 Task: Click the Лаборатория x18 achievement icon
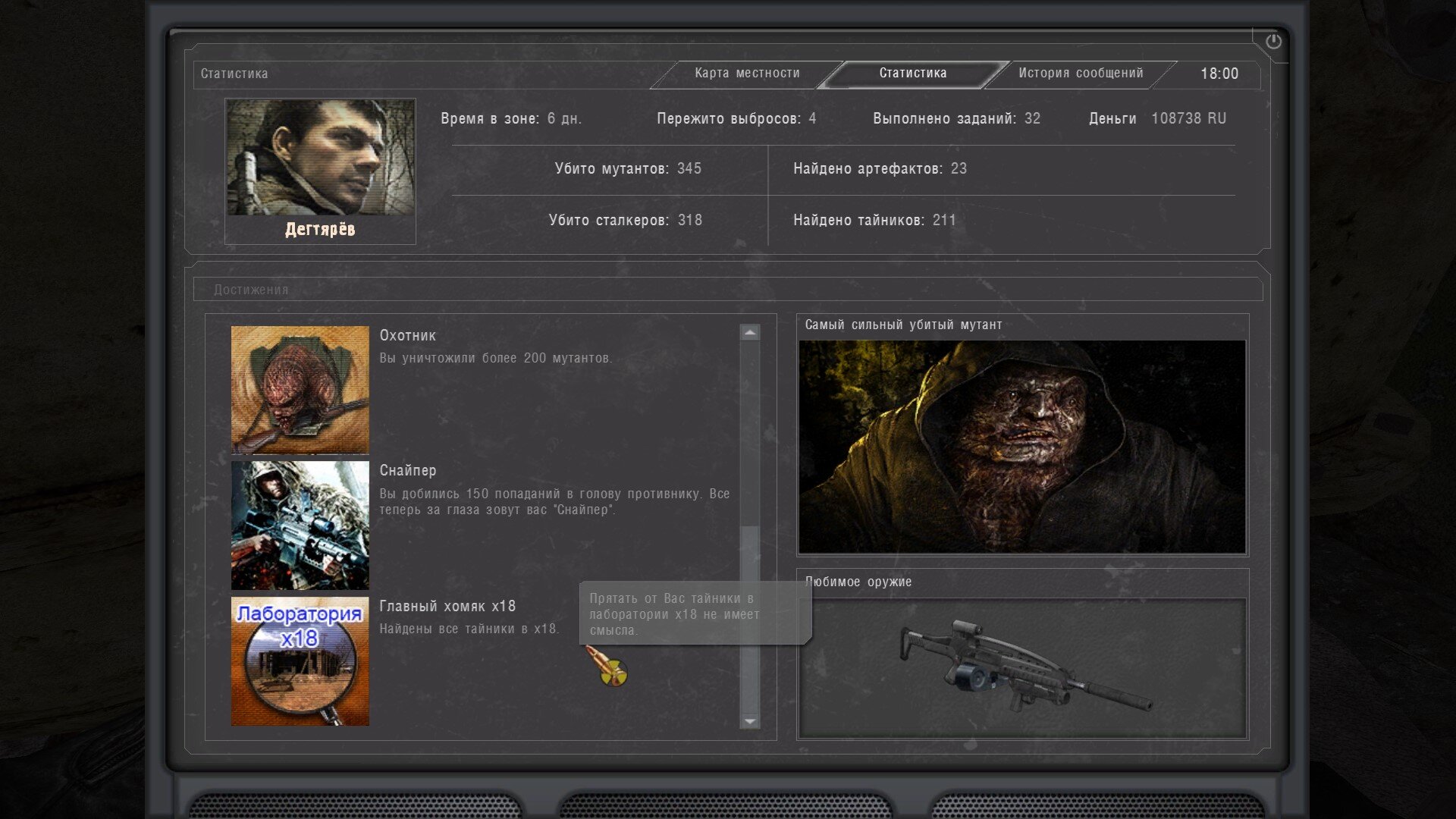coord(300,661)
